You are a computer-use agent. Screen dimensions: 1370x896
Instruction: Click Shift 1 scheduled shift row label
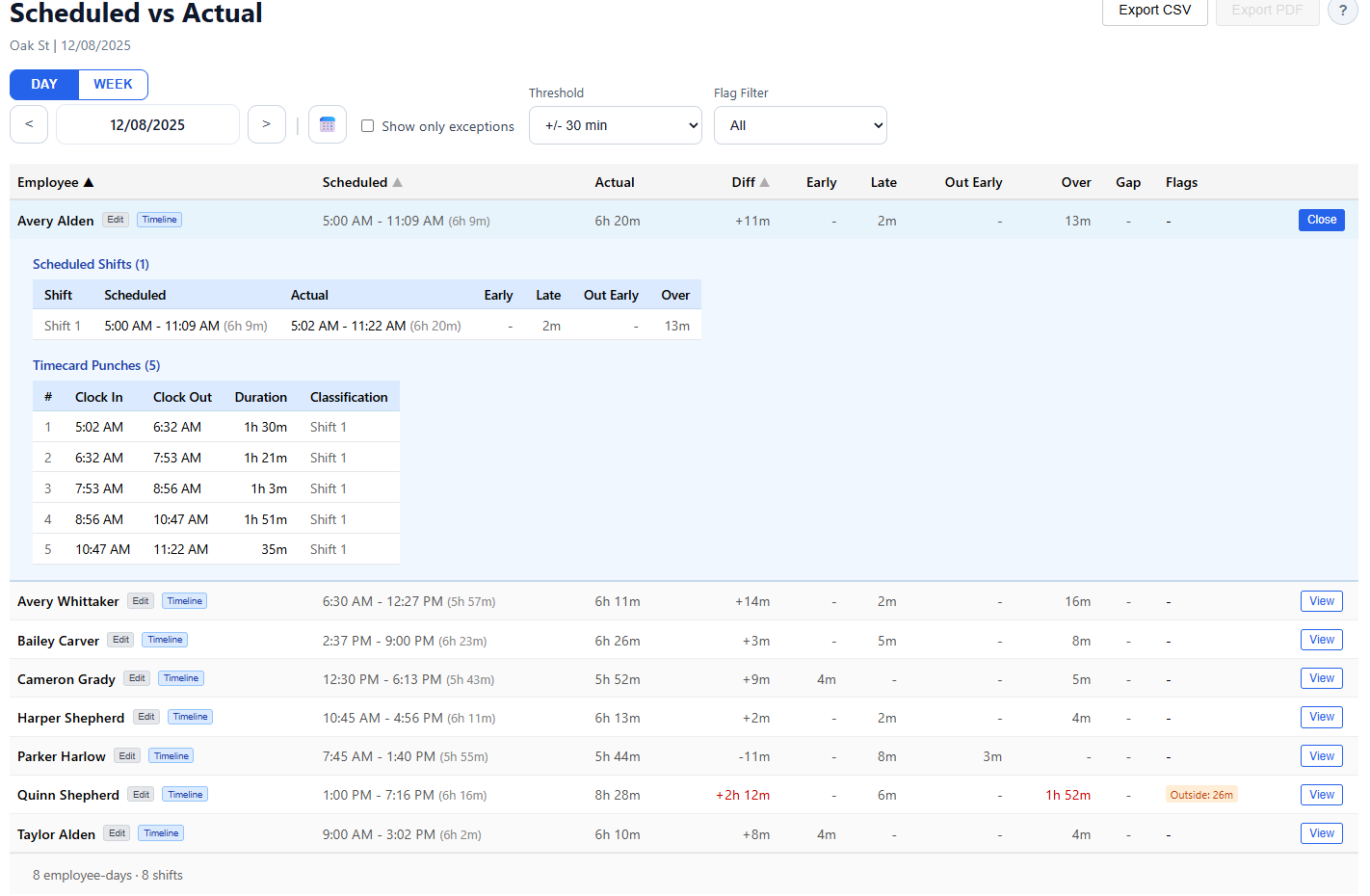[63, 326]
